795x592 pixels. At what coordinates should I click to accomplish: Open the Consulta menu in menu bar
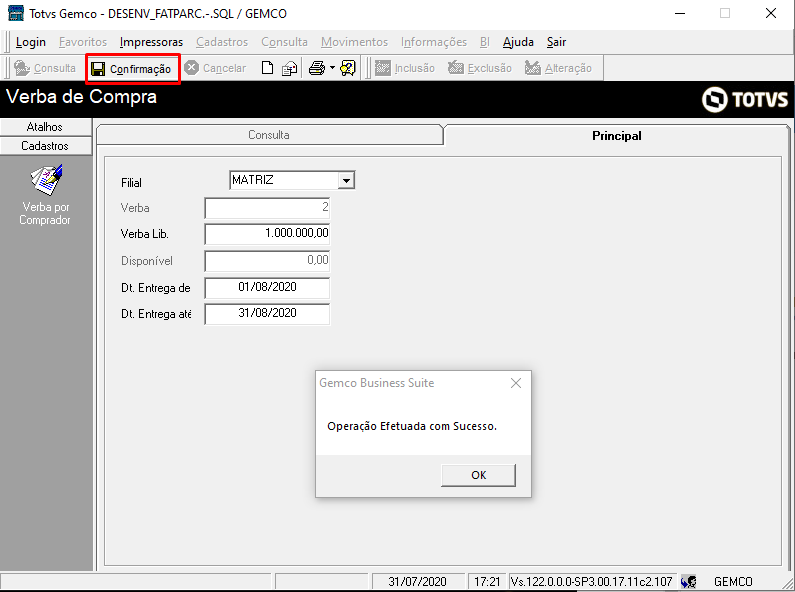[284, 42]
